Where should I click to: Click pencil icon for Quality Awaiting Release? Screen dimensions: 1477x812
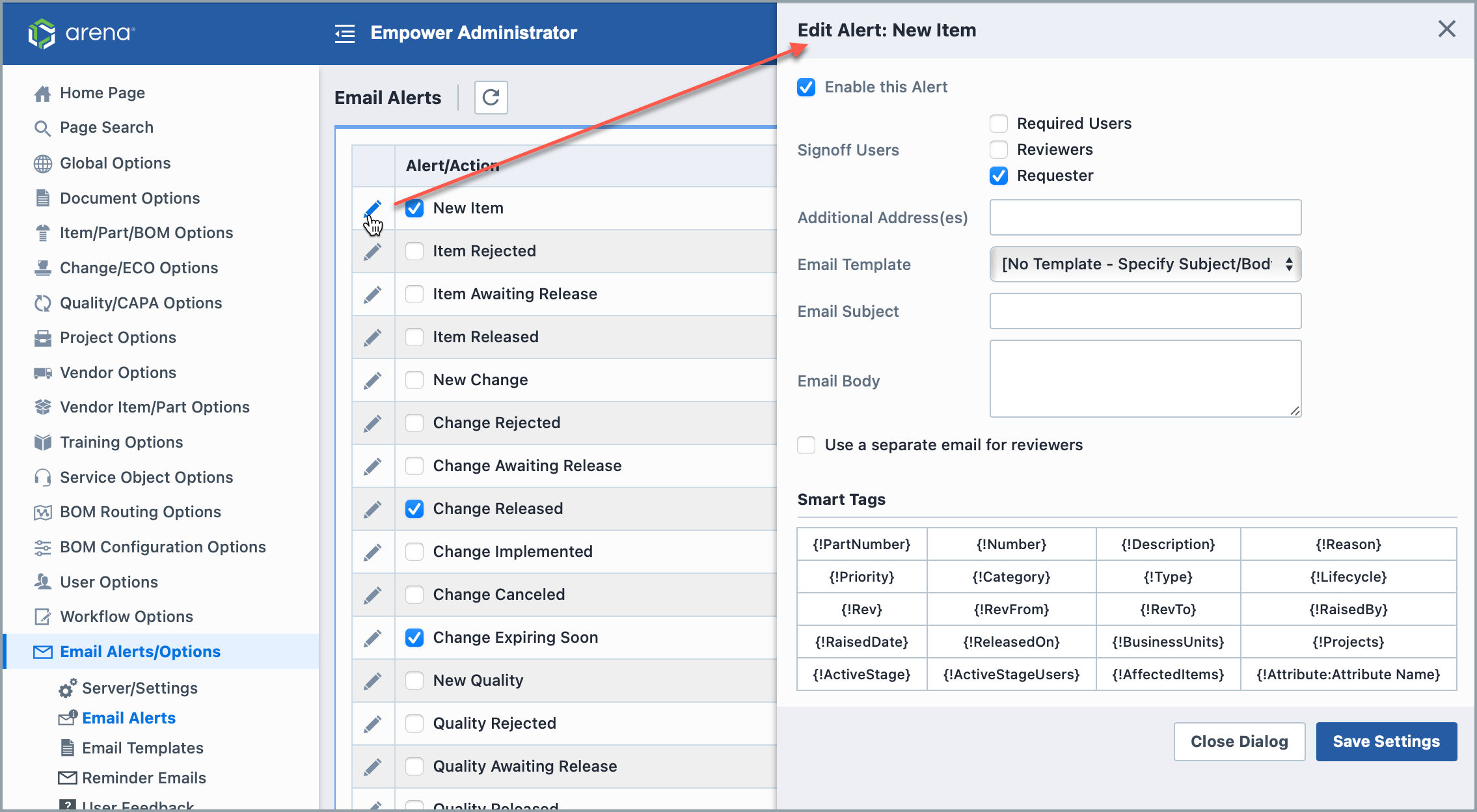tap(373, 766)
